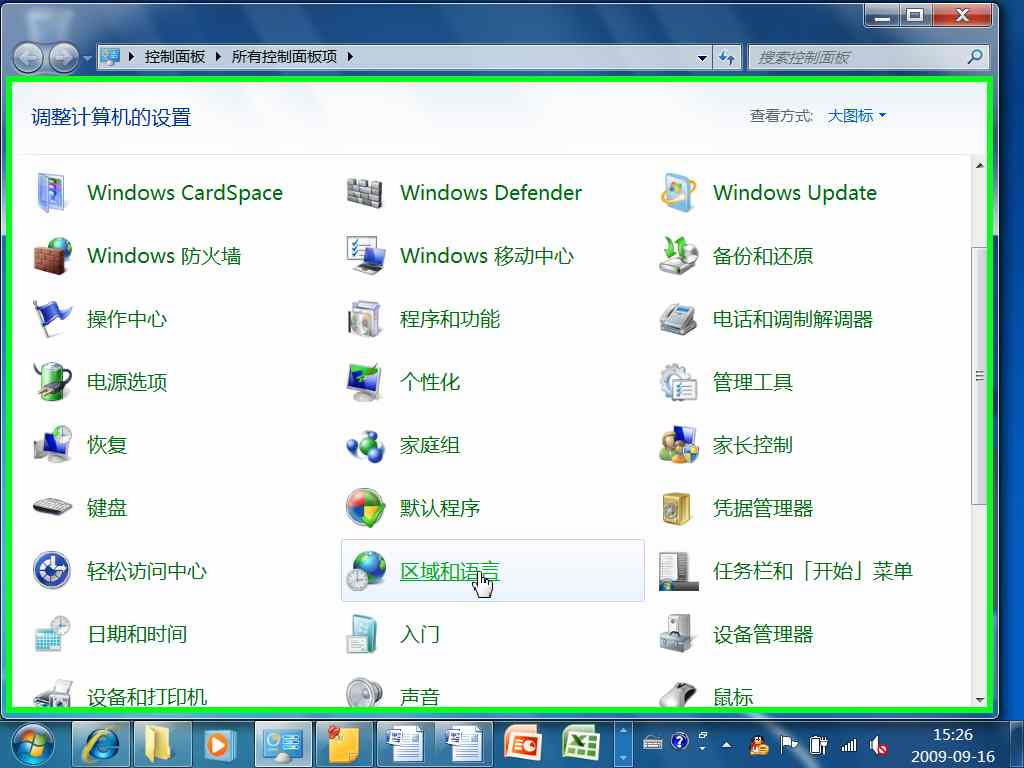Switch to PowerPoint on taskbar
The height and width of the screenshot is (768, 1024).
tap(522, 744)
